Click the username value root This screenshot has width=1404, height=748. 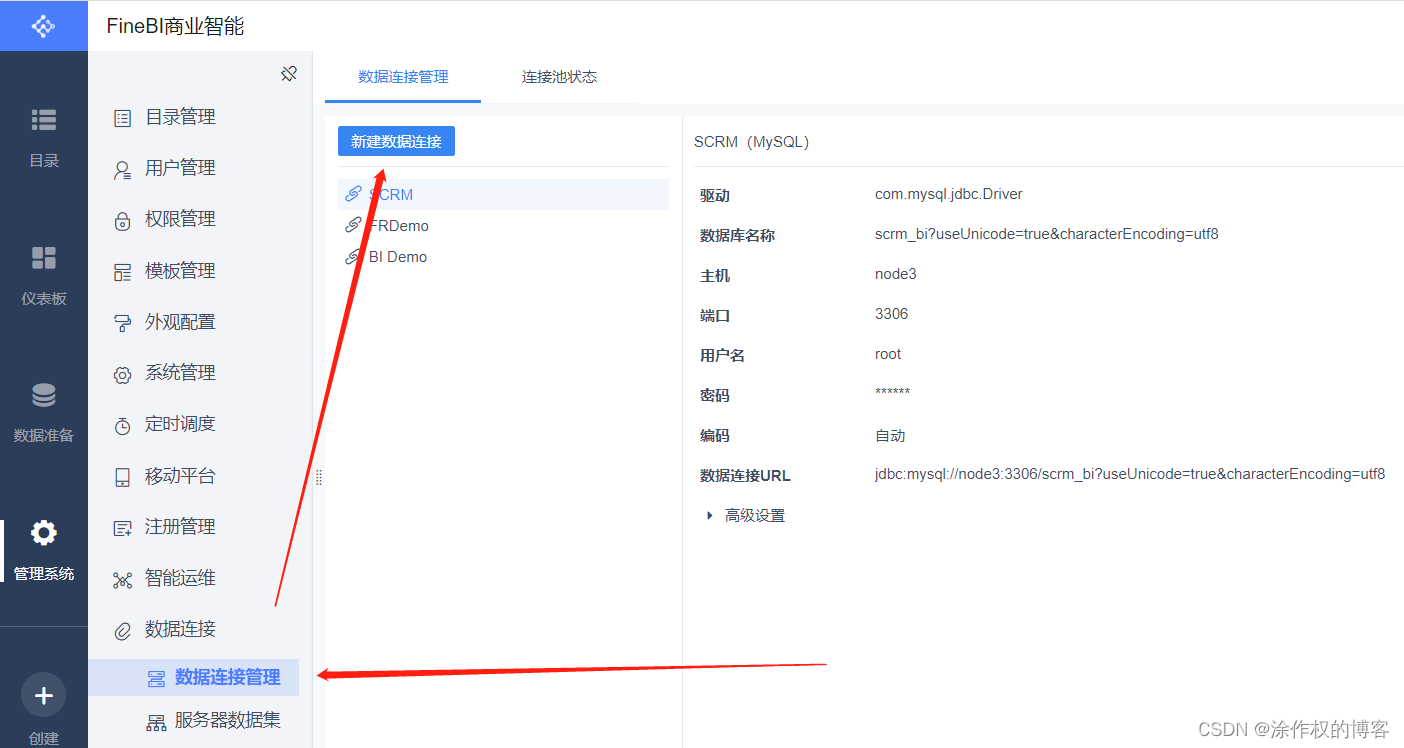pos(888,354)
